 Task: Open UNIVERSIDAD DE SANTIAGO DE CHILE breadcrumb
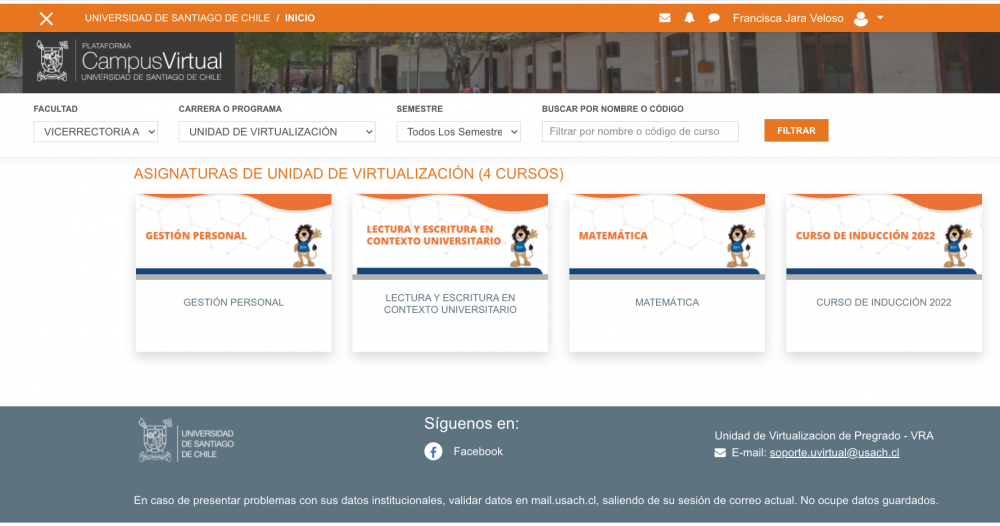177,18
